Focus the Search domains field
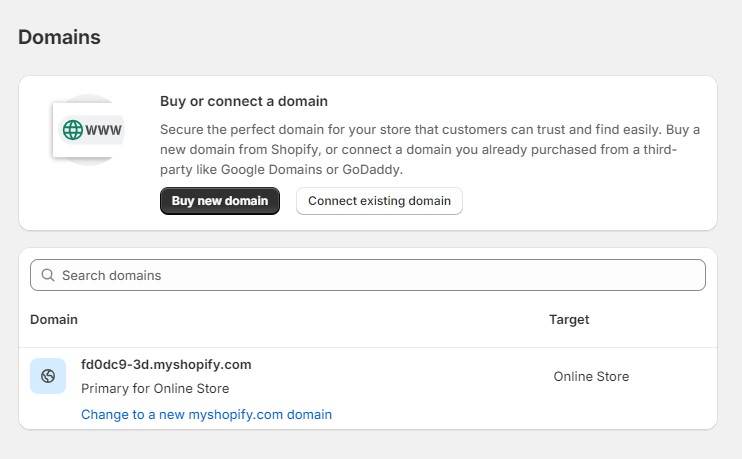 pyautogui.click(x=380, y=275)
